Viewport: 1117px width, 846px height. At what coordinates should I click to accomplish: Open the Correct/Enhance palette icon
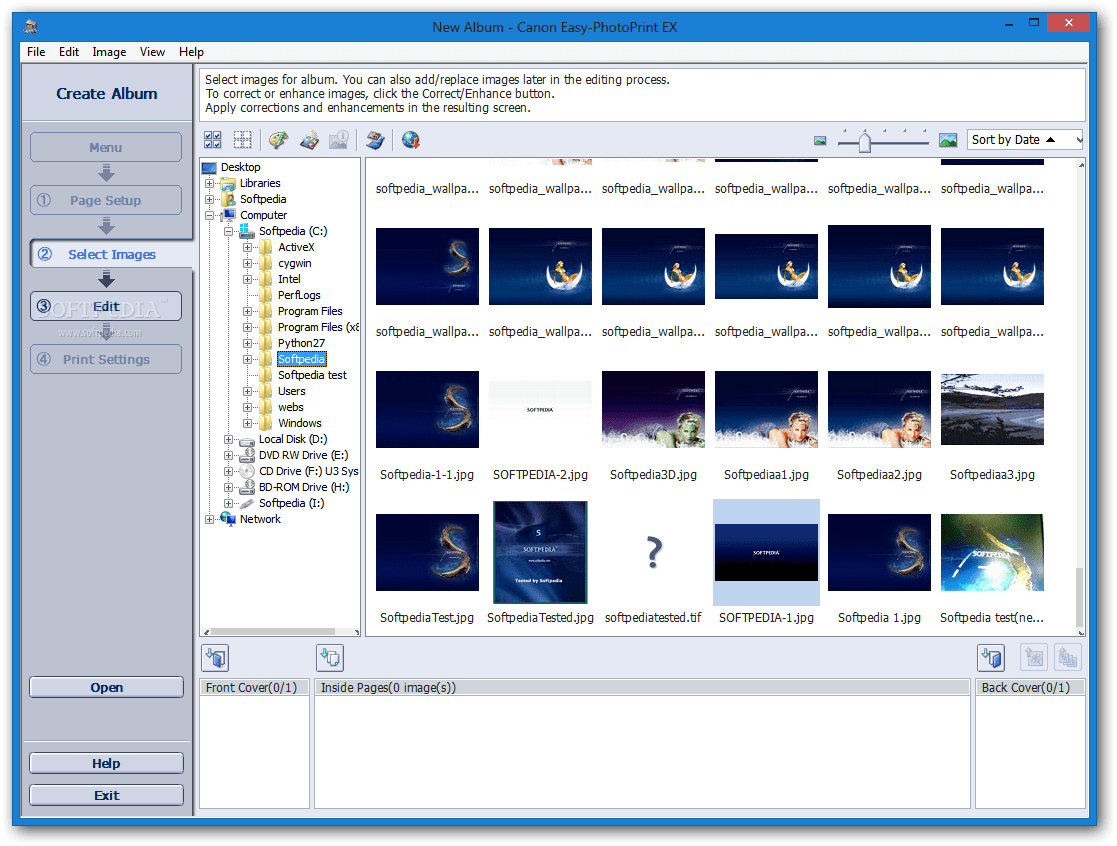coord(279,140)
